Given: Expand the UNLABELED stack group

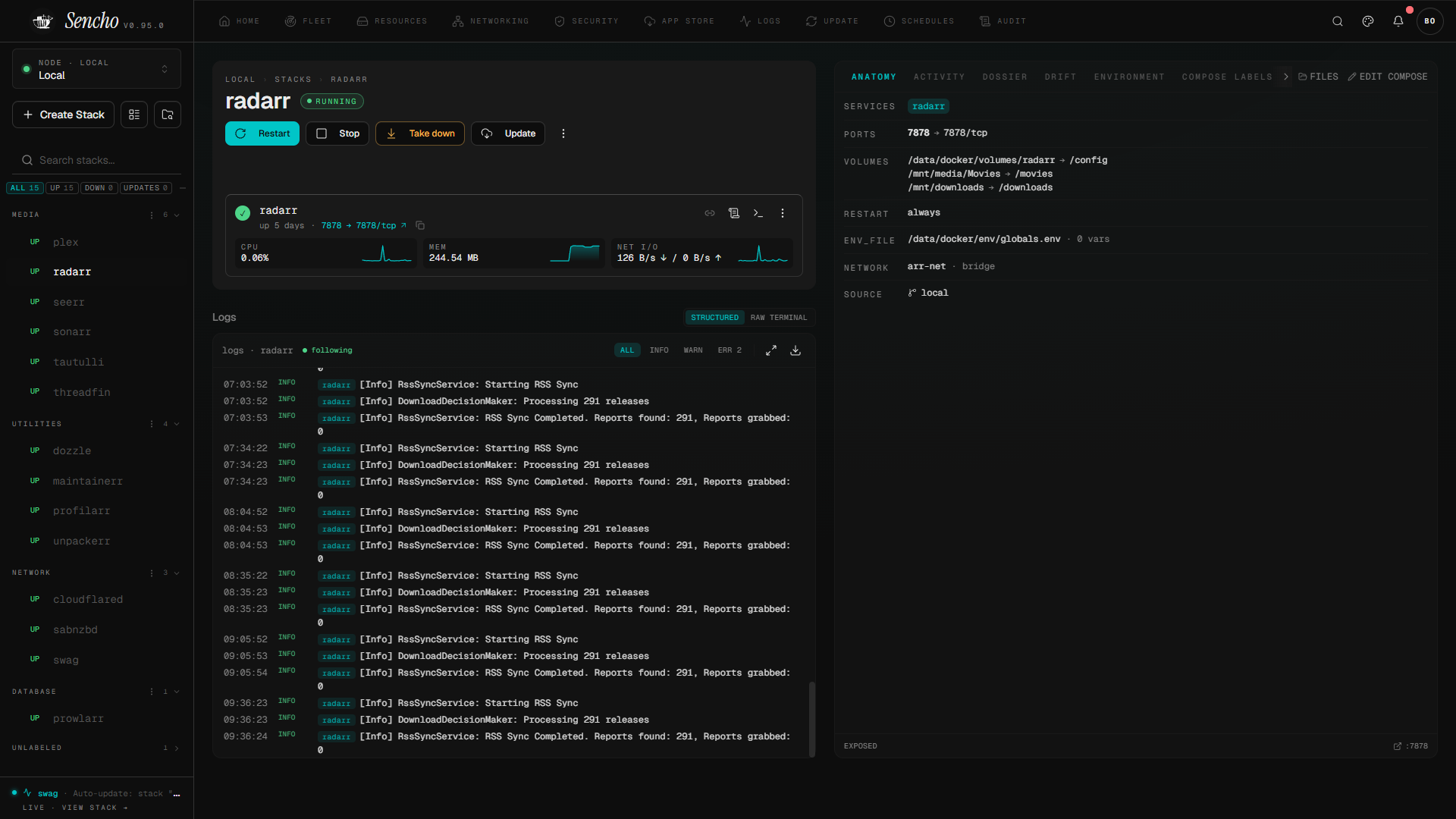Looking at the screenshot, I should 177,748.
